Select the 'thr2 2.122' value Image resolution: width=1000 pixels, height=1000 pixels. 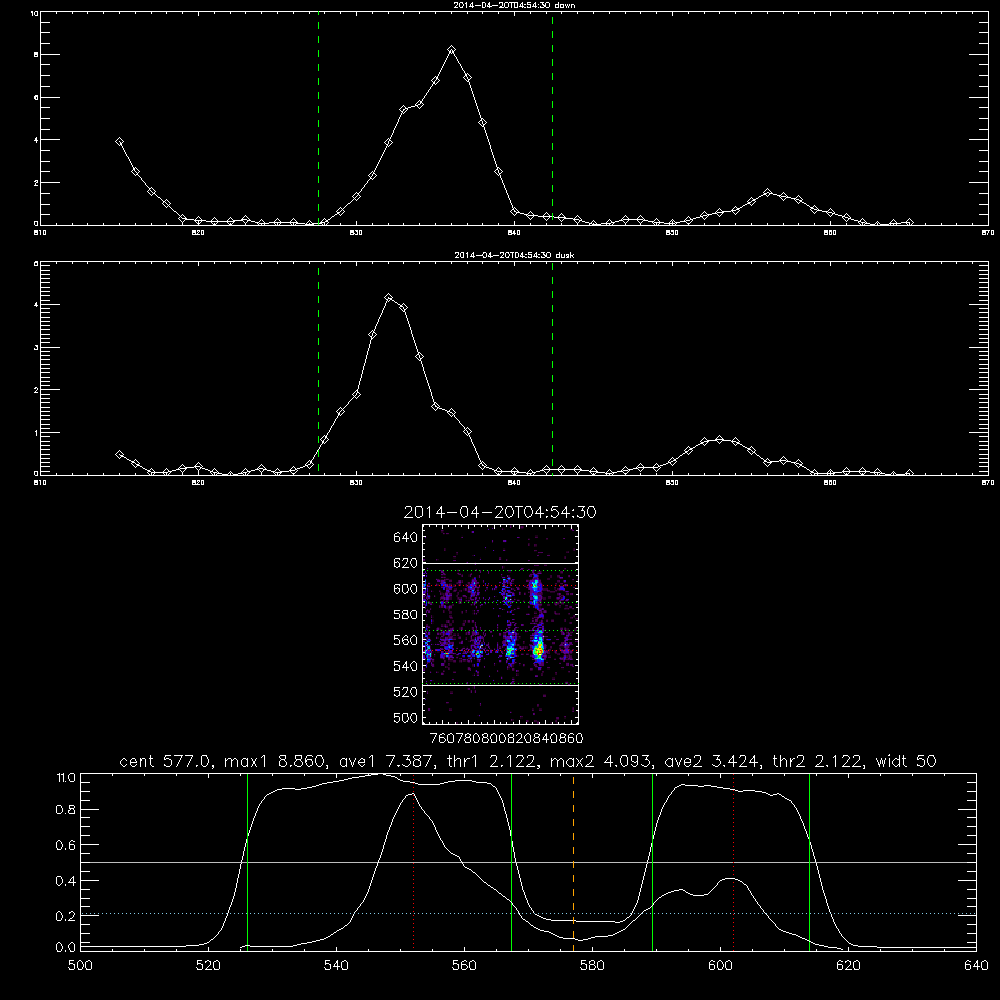[817, 761]
